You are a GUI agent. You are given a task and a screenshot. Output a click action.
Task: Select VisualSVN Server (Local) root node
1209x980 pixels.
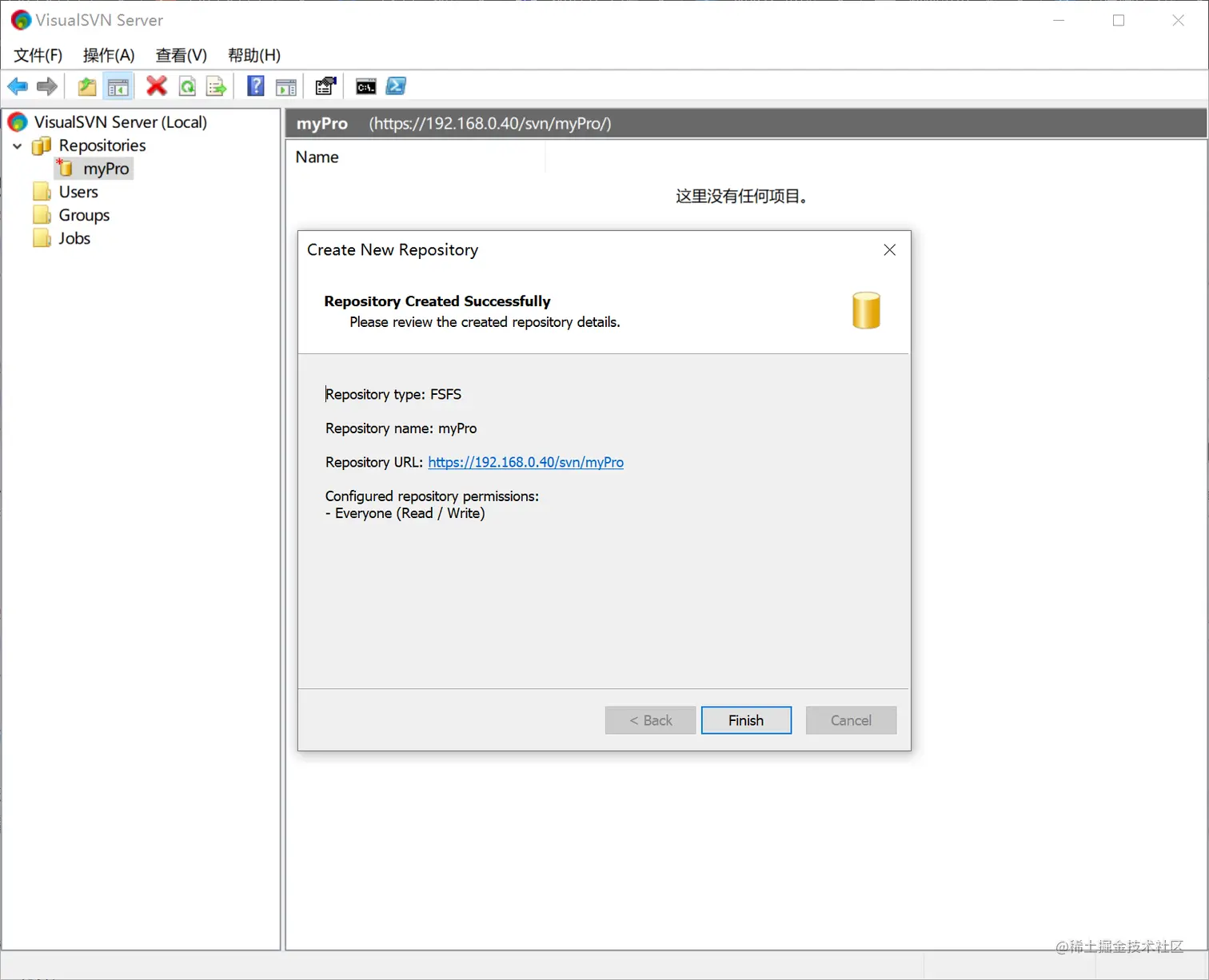pos(120,122)
